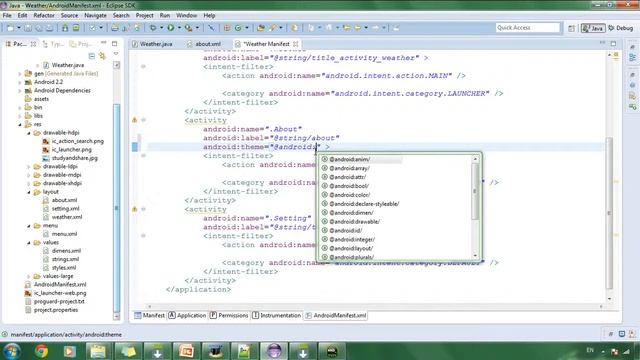Open the File menu
The height and width of the screenshot is (360, 640).
[x=7, y=16]
